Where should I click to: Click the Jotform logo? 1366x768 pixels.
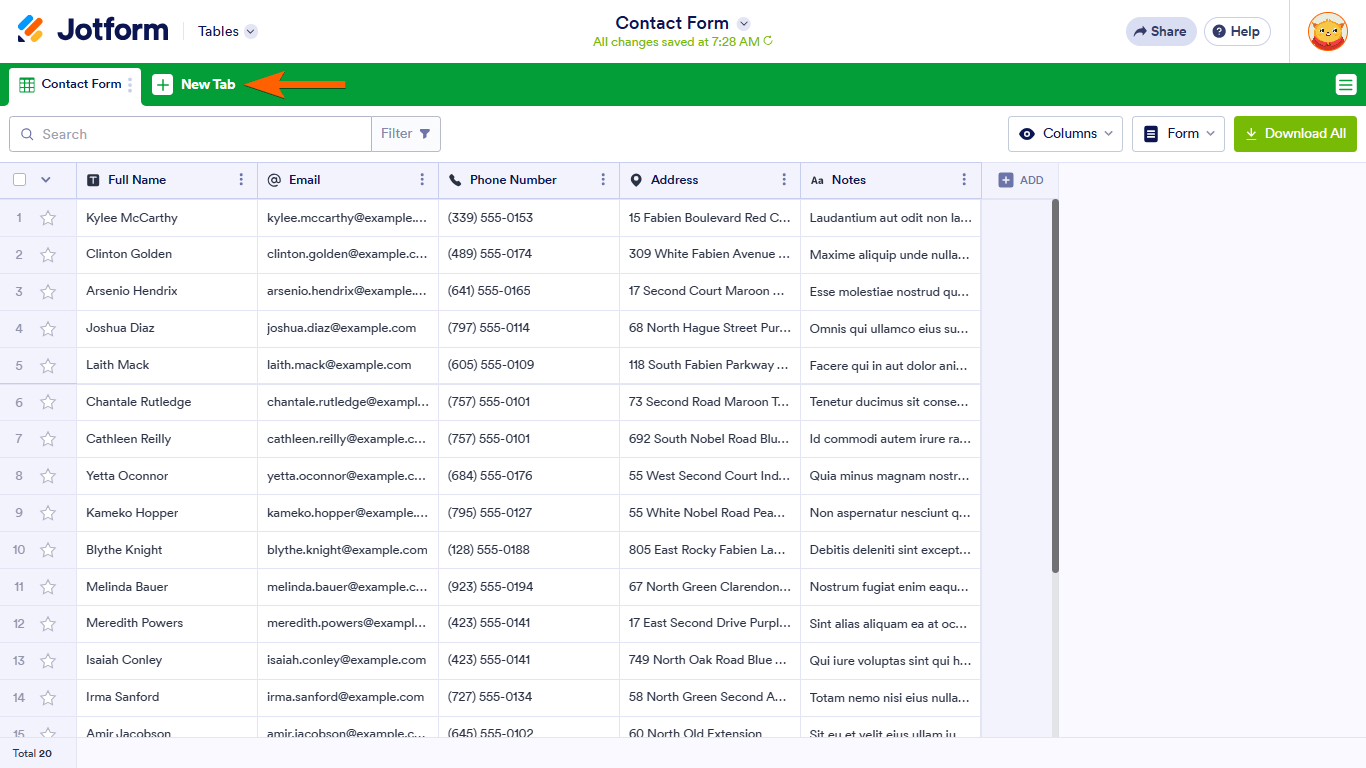(x=93, y=30)
